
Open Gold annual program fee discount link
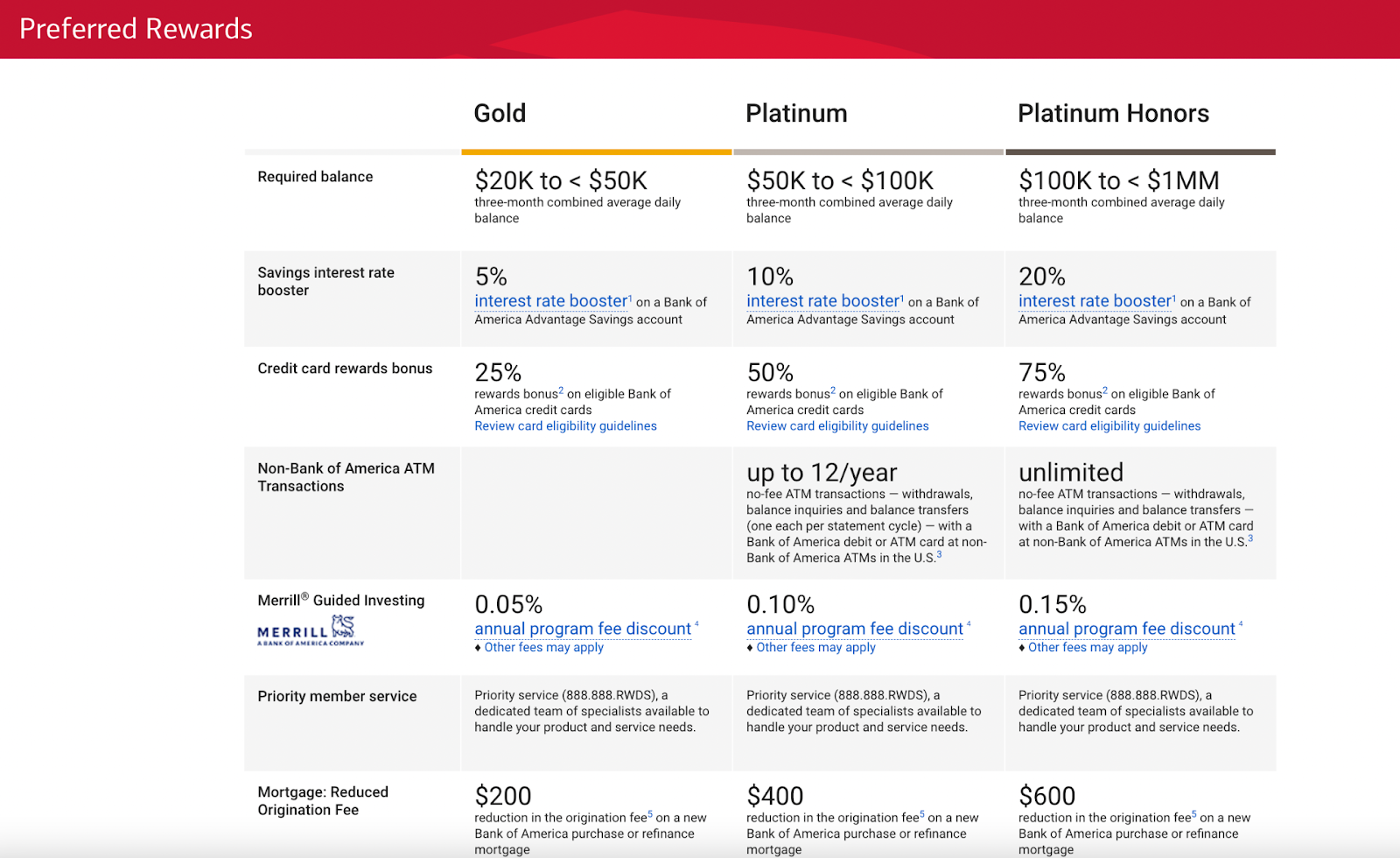581,629
